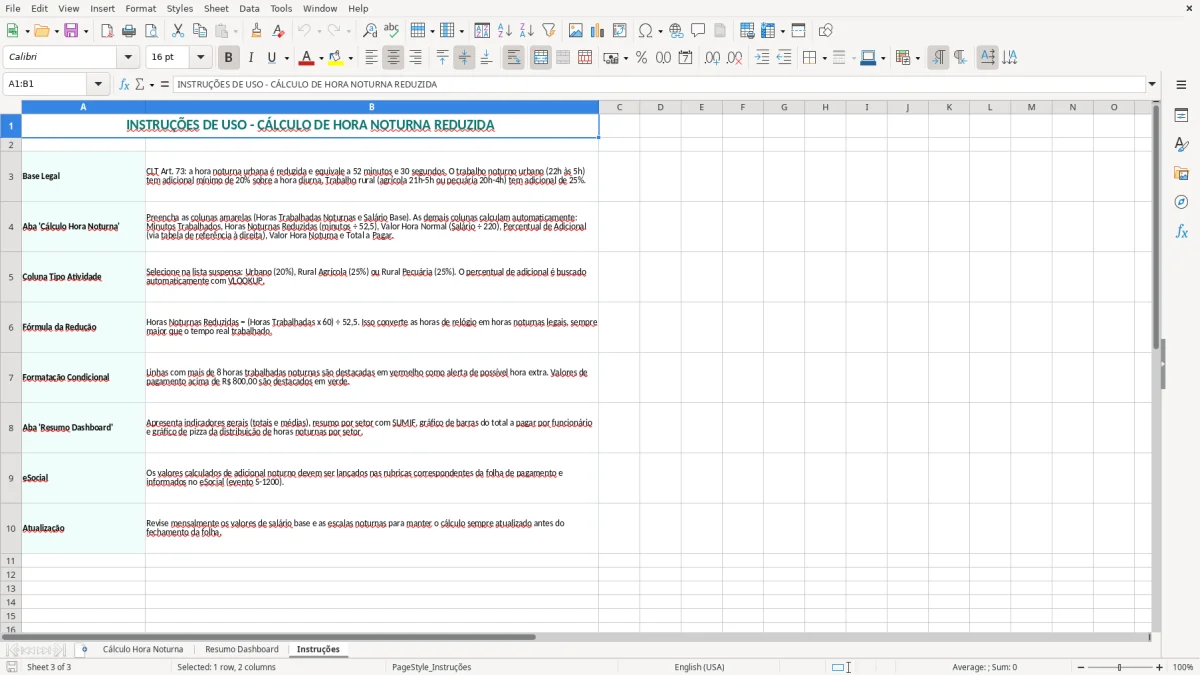
Task: Click the Print icon
Action: [129, 31]
